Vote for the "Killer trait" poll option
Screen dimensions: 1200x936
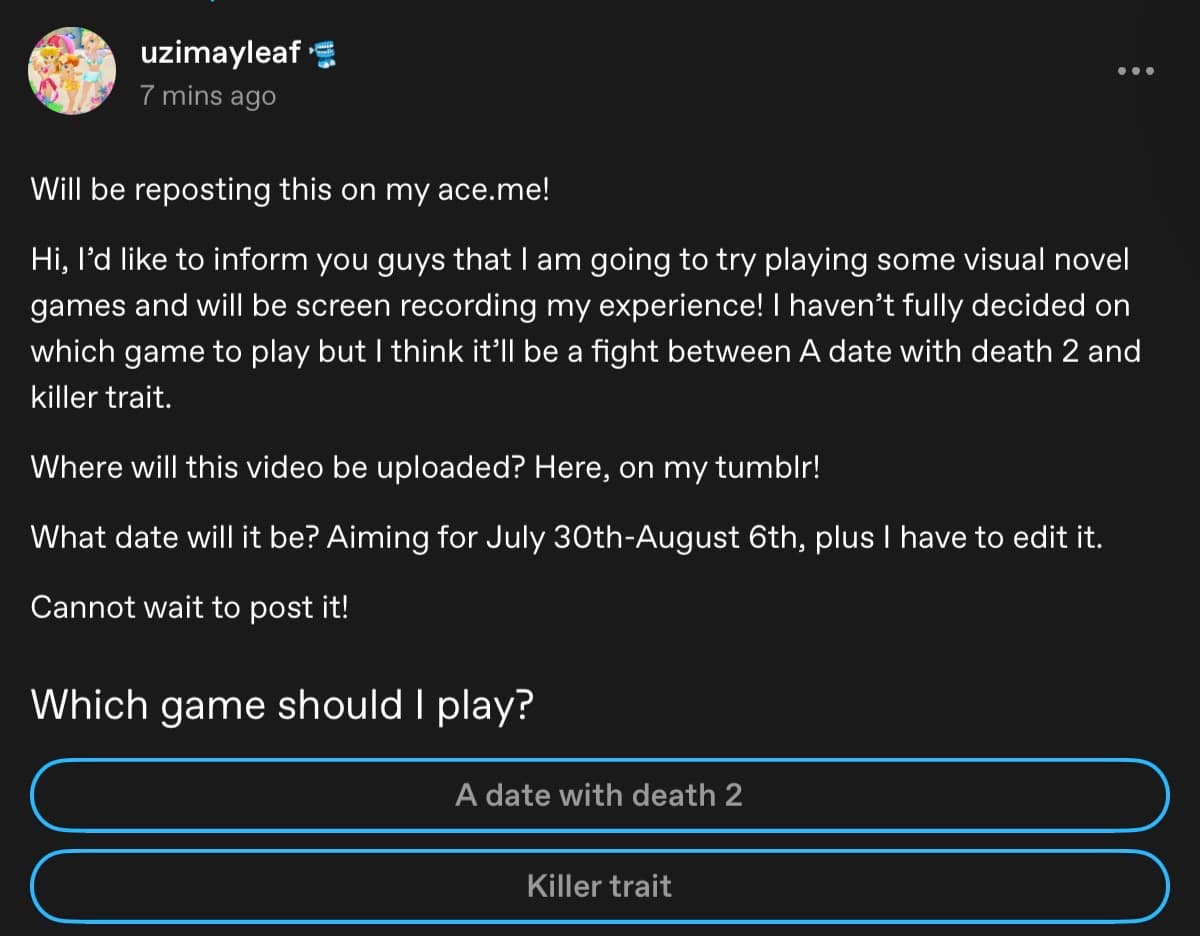tap(600, 886)
